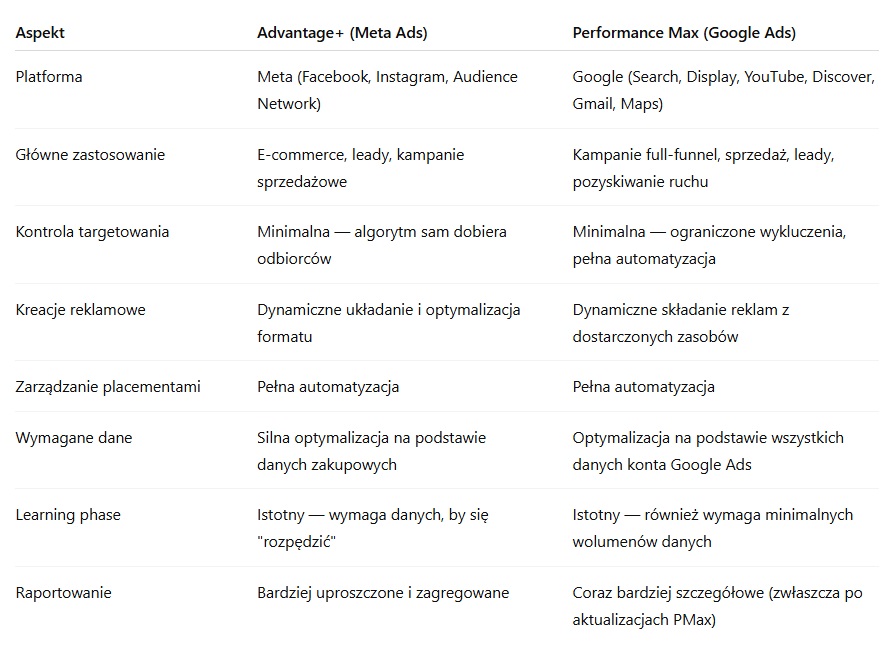This screenshot has height=645, width=891.
Task: Click the "Dynamiczne składanie reklam" cell
Action: (x=681, y=323)
